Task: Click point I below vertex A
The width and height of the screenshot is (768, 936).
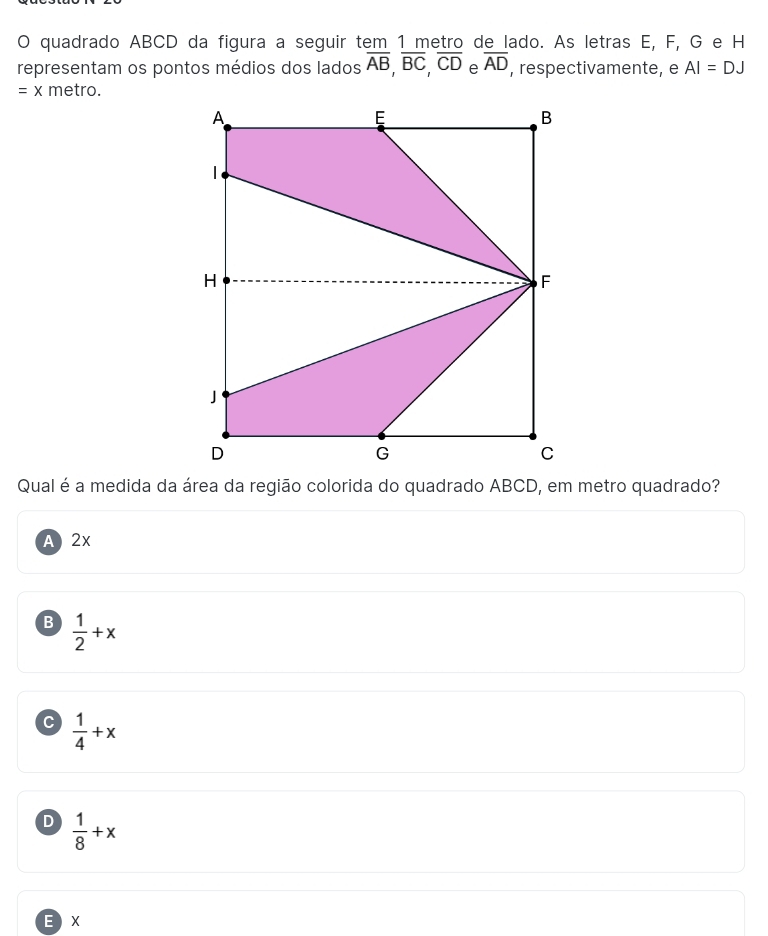Action: click(225, 175)
